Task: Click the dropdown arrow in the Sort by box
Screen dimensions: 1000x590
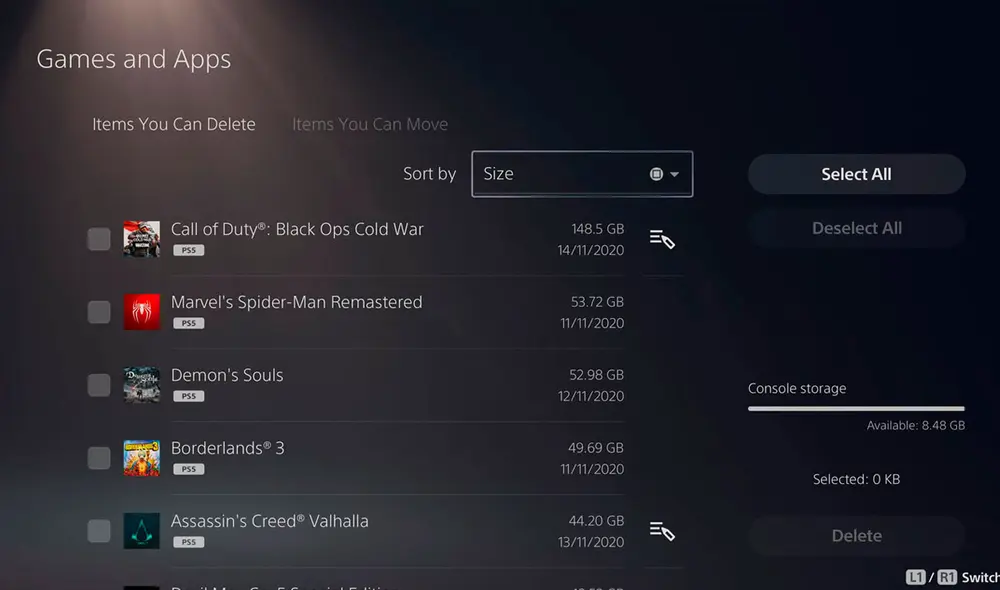Action: pos(674,174)
